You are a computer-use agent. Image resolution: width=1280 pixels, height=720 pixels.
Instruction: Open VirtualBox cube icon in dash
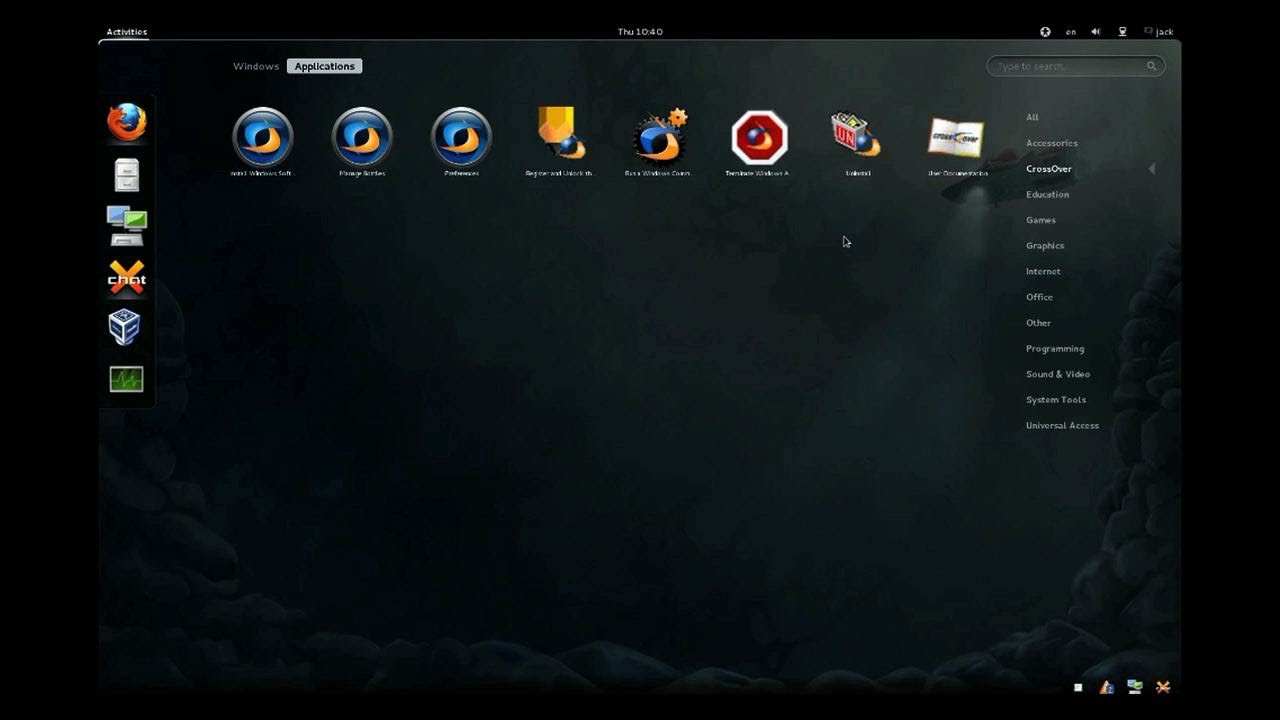coord(124,327)
